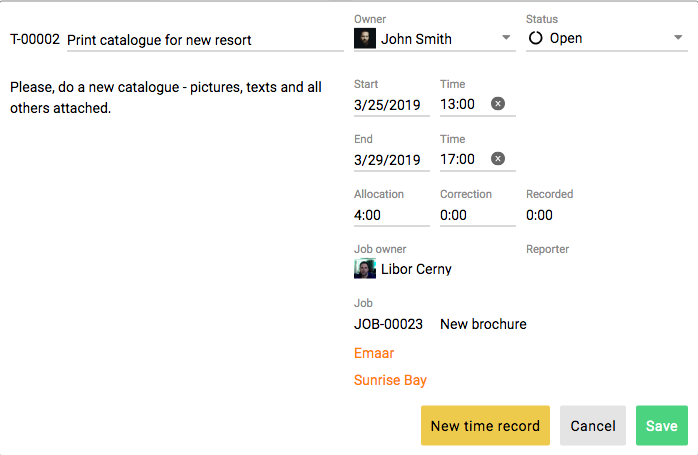This screenshot has height=455, width=698.
Task: Expand the Status dropdown arrow
Action: pyautogui.click(x=678, y=38)
